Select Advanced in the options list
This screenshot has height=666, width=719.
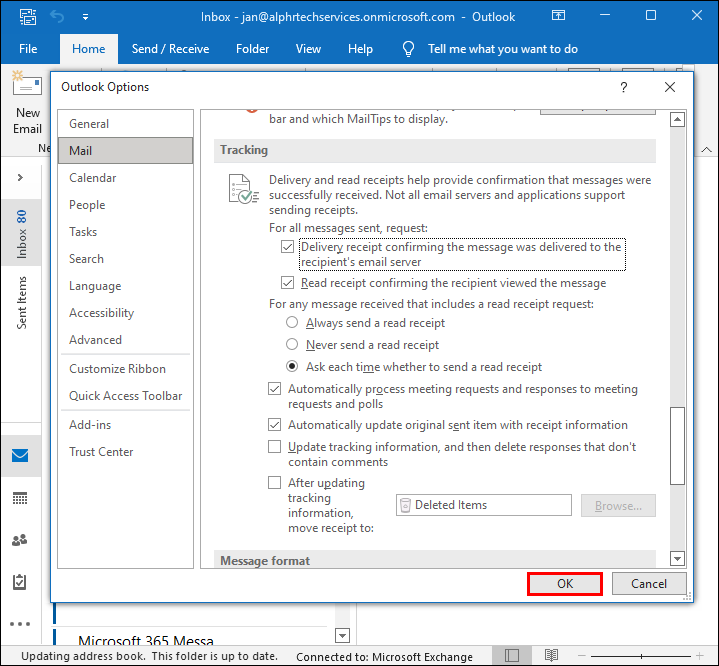(95, 340)
